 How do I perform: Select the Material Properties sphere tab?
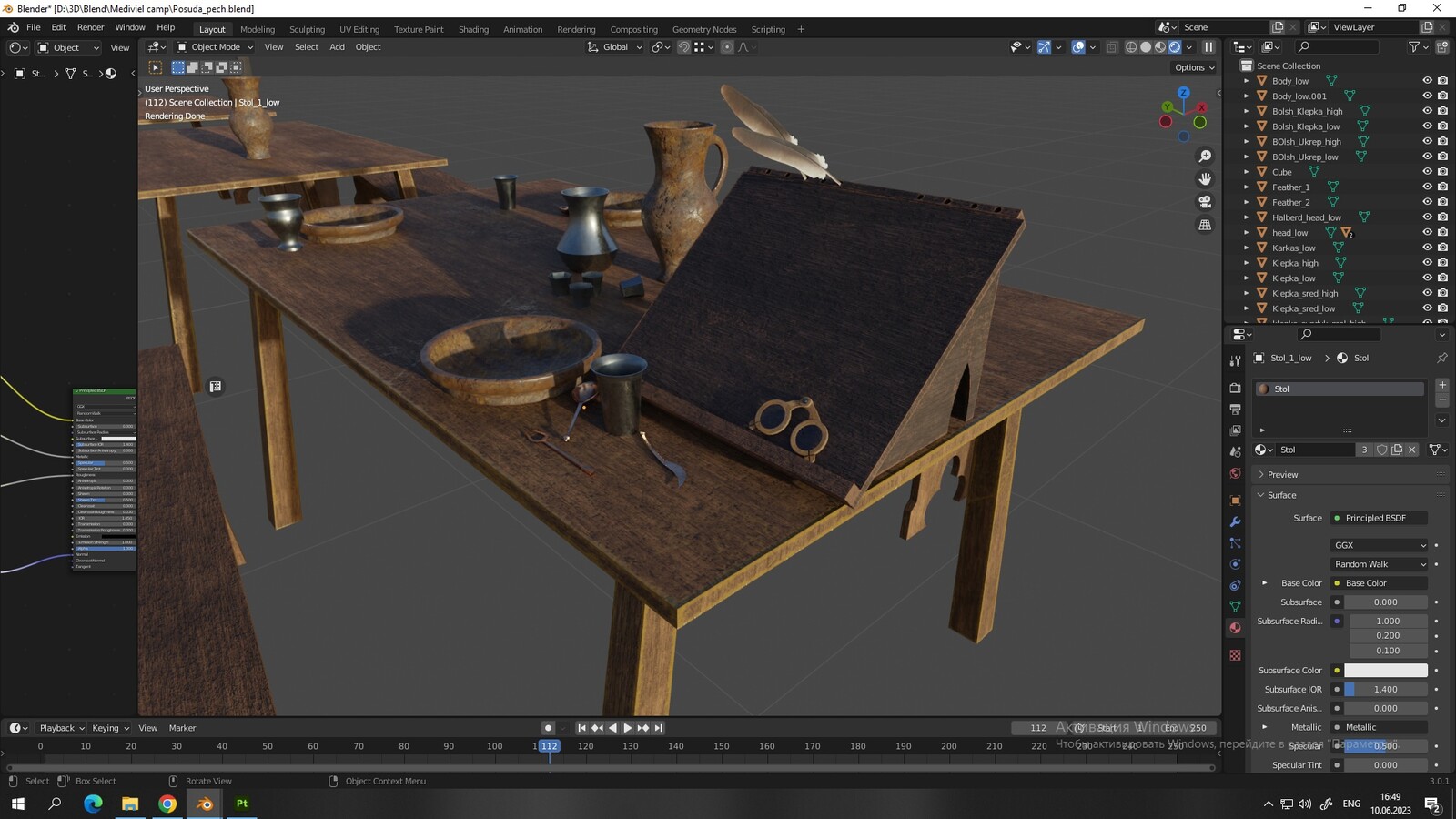point(1235,628)
